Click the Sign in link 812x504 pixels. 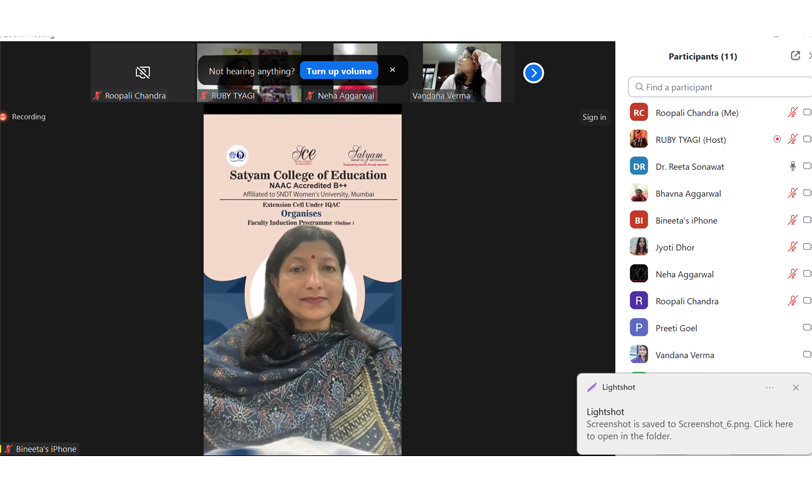coord(594,117)
